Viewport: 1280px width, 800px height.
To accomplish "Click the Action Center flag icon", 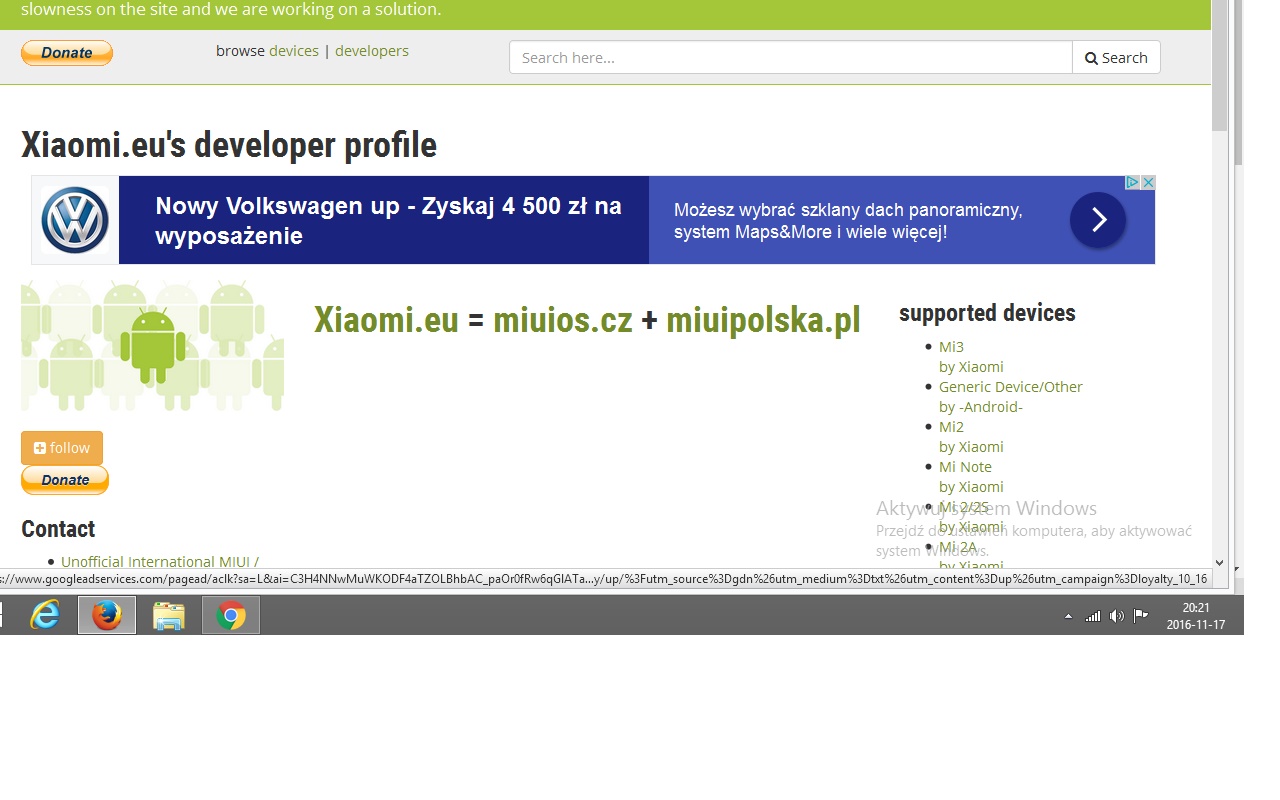I will pos(1141,616).
